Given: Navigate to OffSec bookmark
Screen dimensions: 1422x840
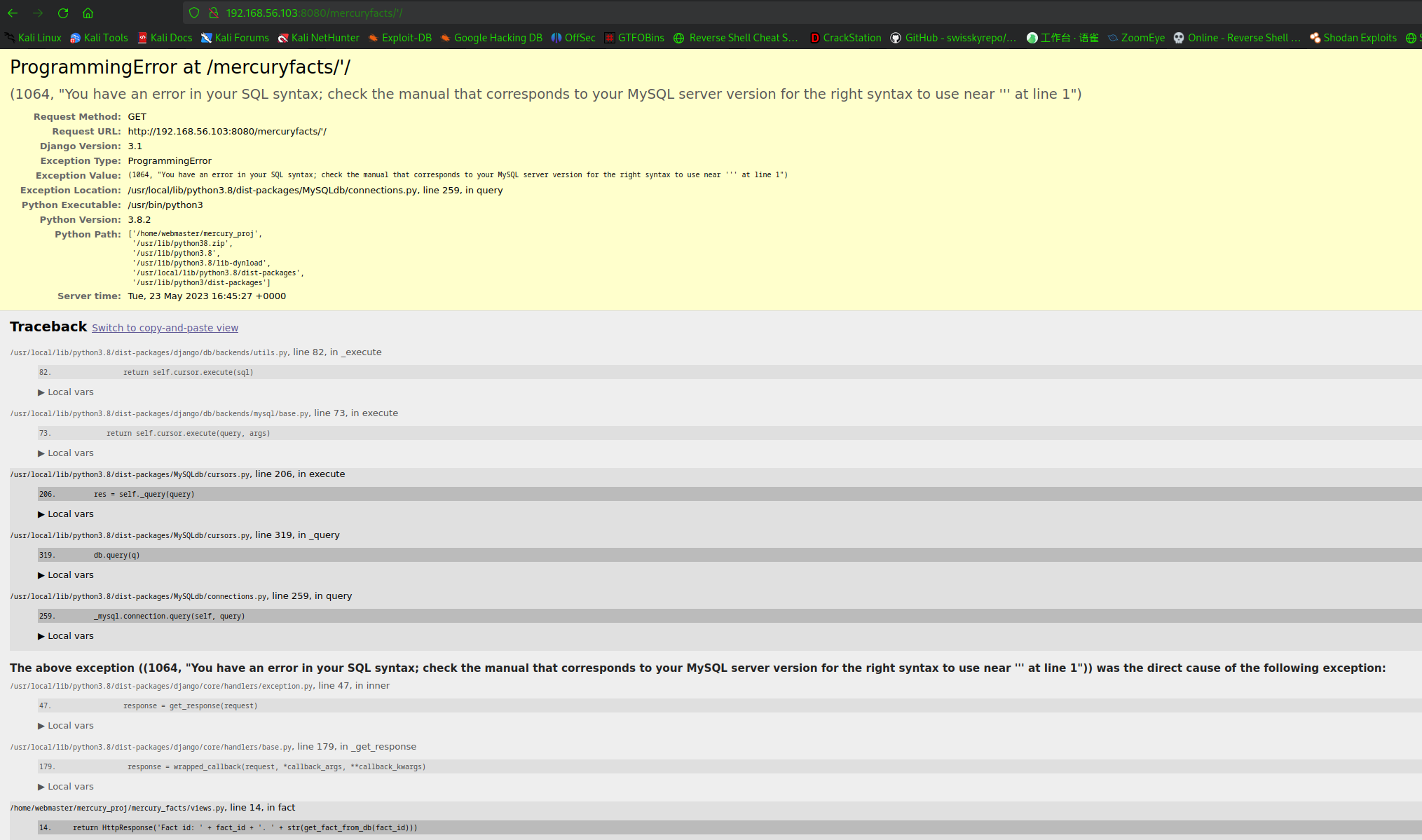Looking at the screenshot, I should click(574, 37).
